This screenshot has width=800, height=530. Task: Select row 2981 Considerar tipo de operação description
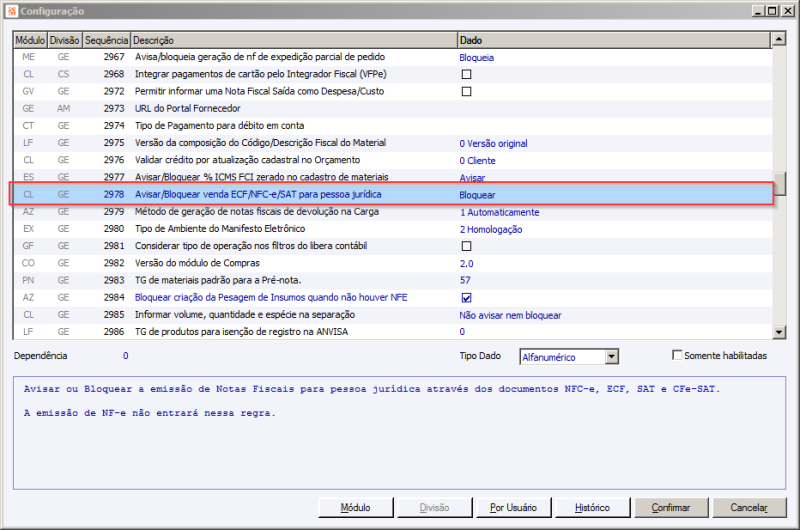[x=251, y=246]
